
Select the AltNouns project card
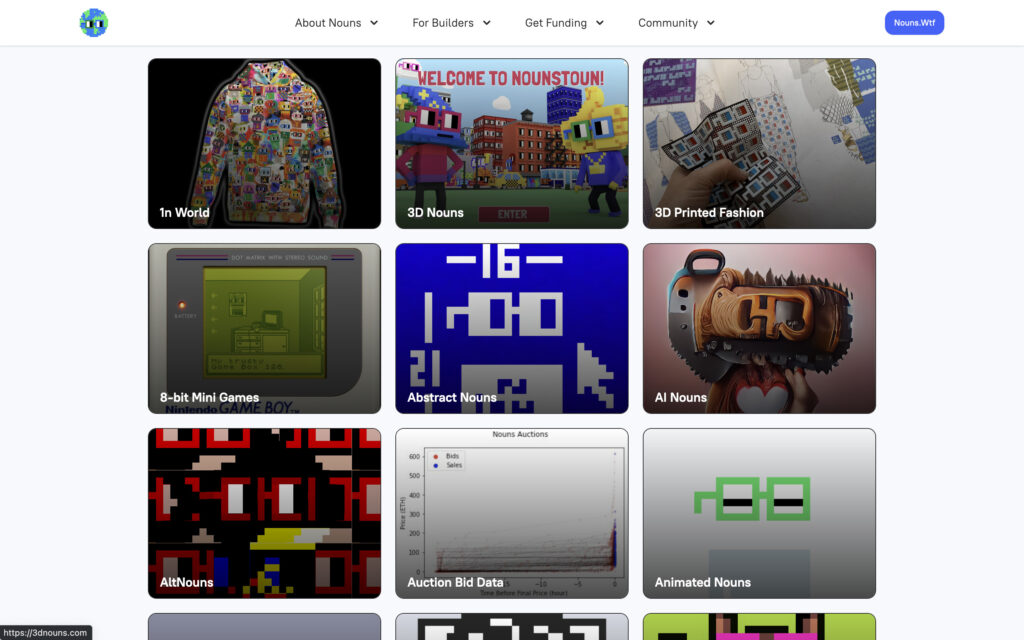pyautogui.click(x=264, y=513)
